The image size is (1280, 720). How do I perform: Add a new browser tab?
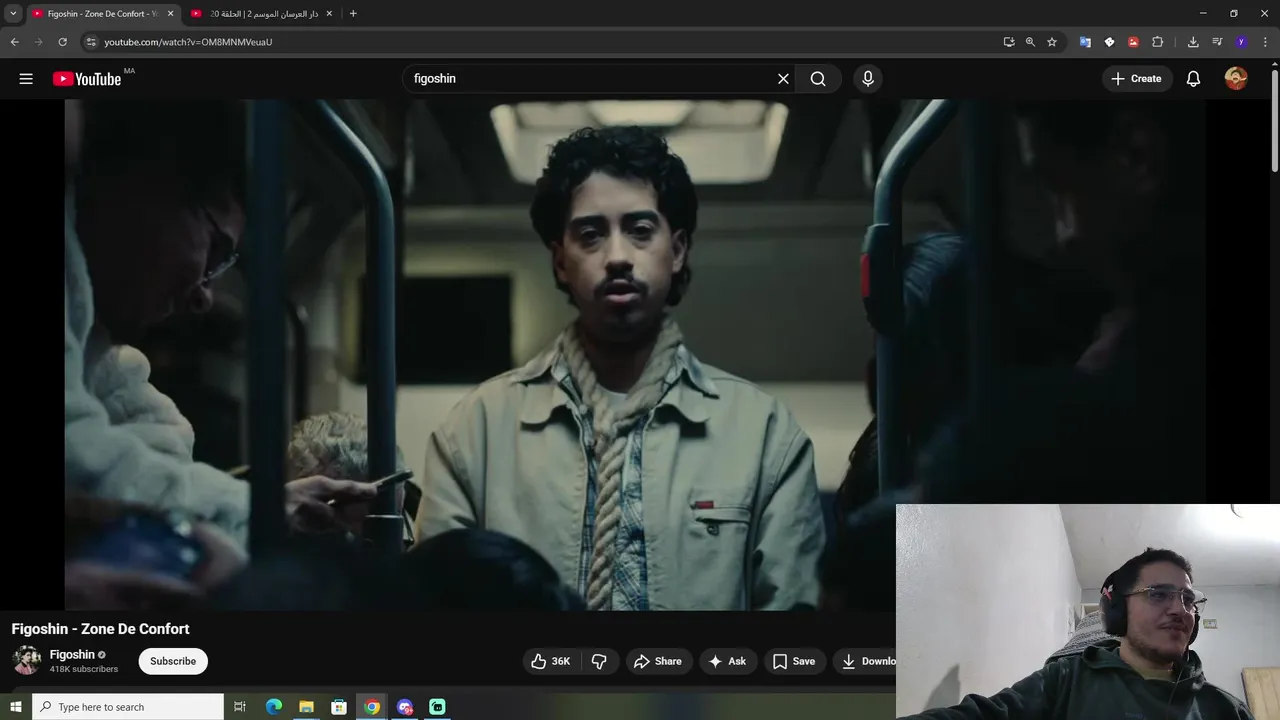(x=353, y=14)
